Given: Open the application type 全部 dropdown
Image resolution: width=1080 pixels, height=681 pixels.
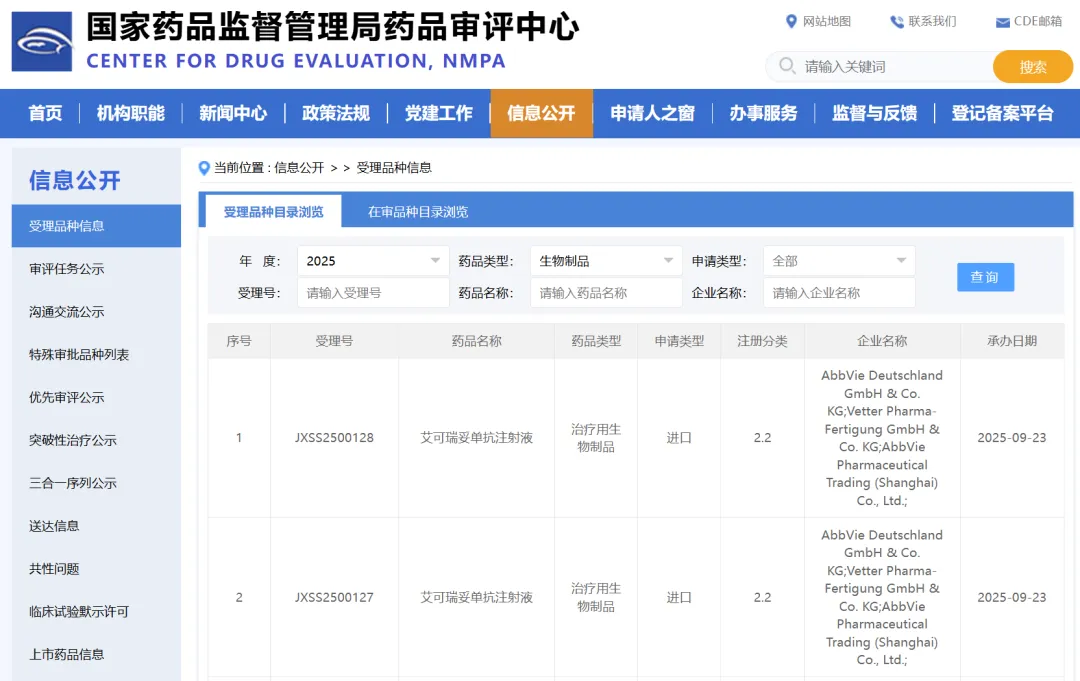Looking at the screenshot, I should (x=838, y=261).
